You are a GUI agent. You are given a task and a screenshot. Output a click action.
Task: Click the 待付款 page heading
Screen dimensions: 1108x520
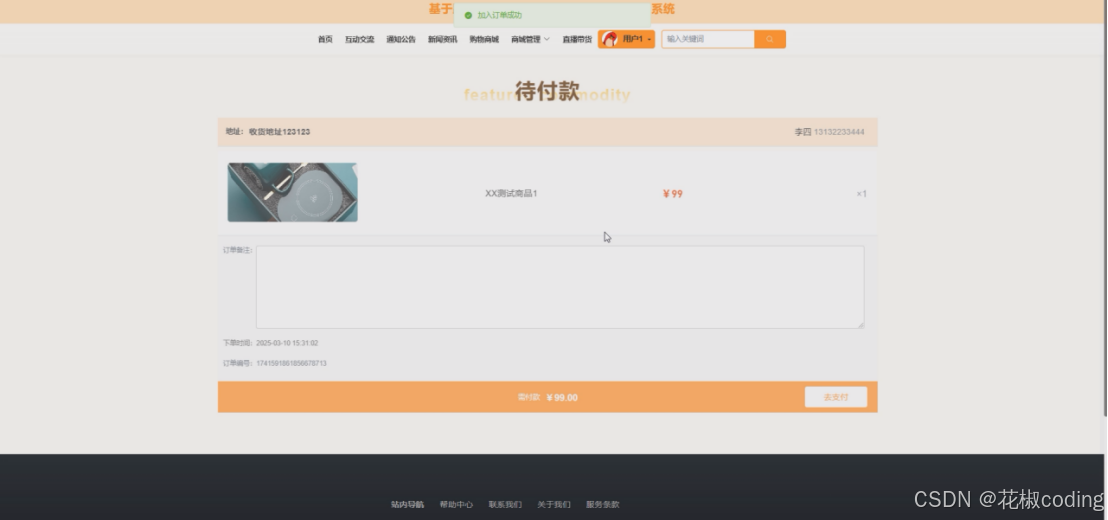[548, 91]
